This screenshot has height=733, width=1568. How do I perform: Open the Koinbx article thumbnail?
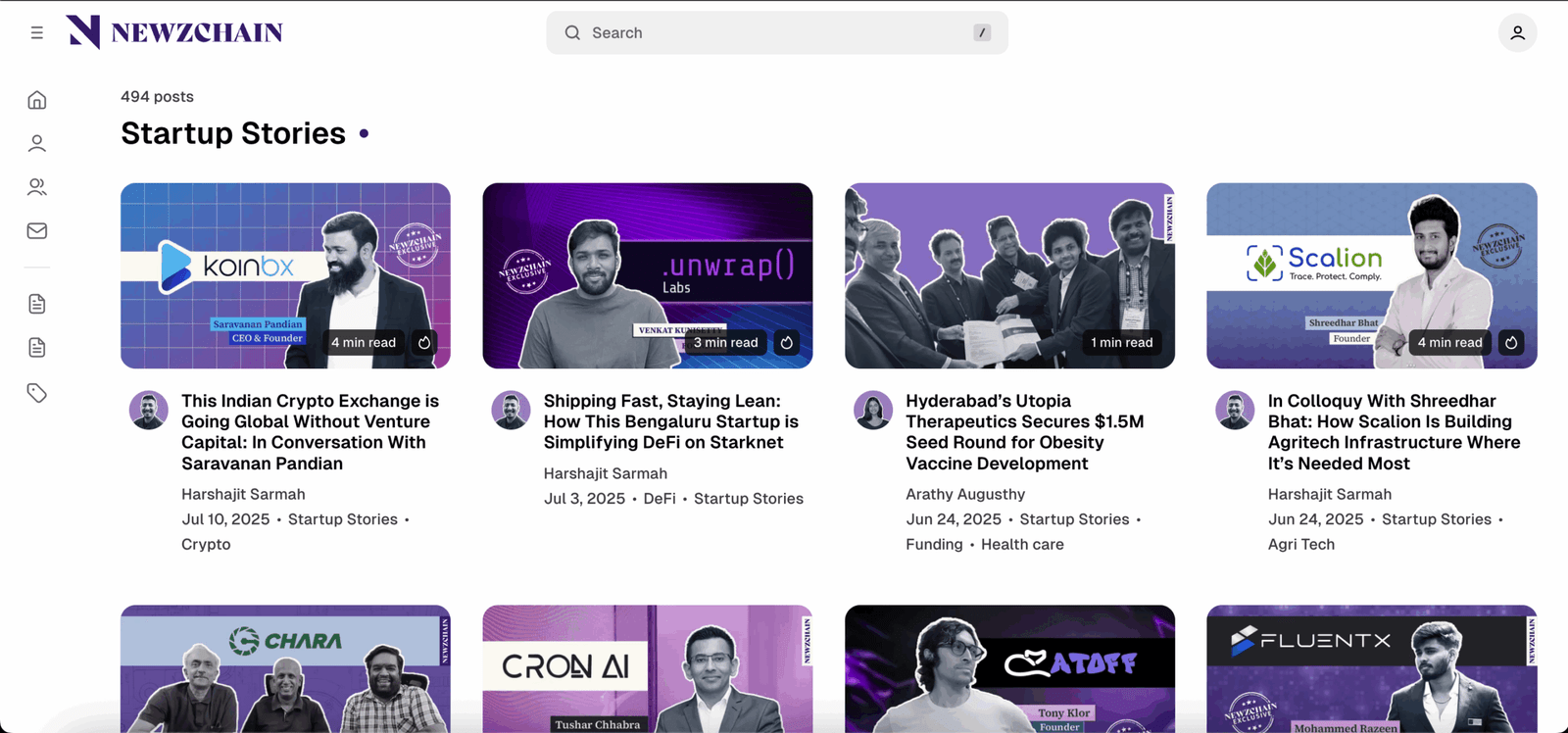(x=285, y=275)
